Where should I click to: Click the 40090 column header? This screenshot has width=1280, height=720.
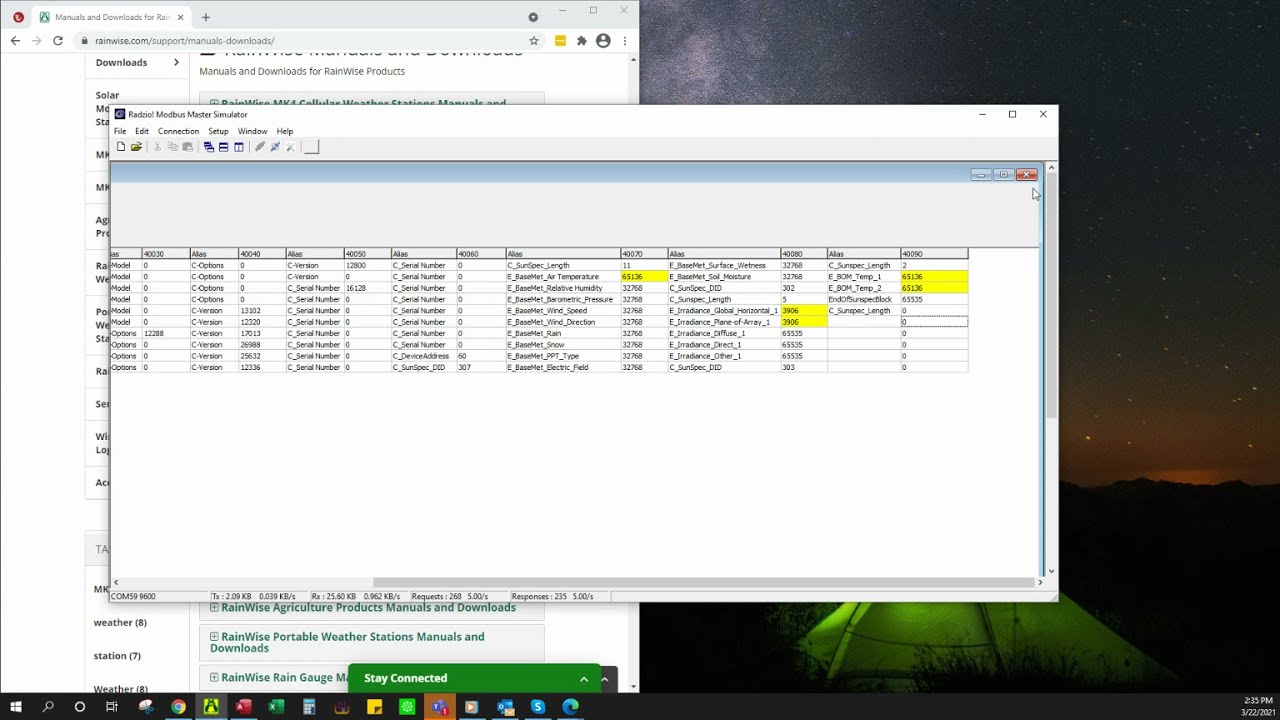coord(934,254)
